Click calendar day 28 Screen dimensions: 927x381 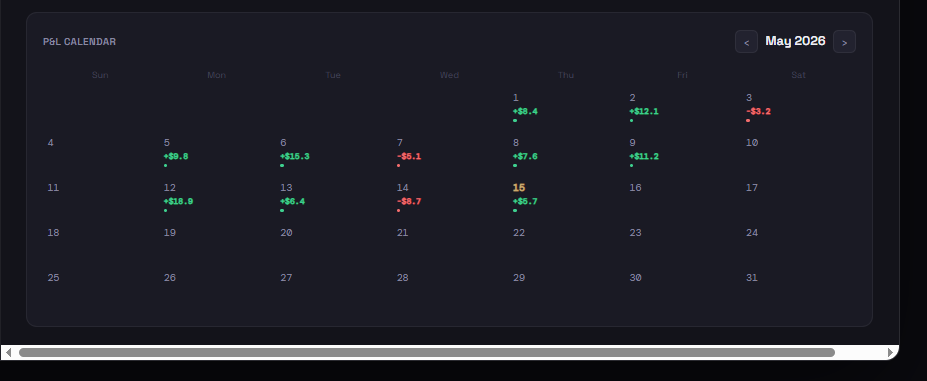pos(449,289)
